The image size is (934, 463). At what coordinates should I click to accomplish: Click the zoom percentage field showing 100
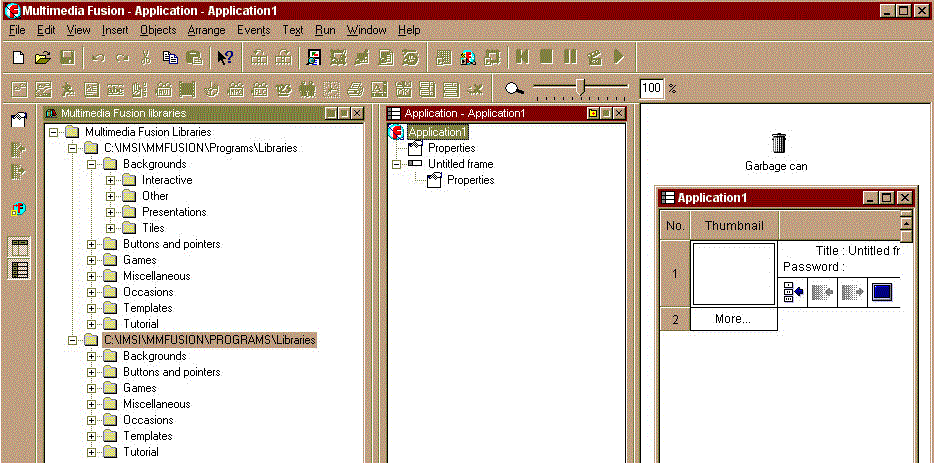(652, 88)
